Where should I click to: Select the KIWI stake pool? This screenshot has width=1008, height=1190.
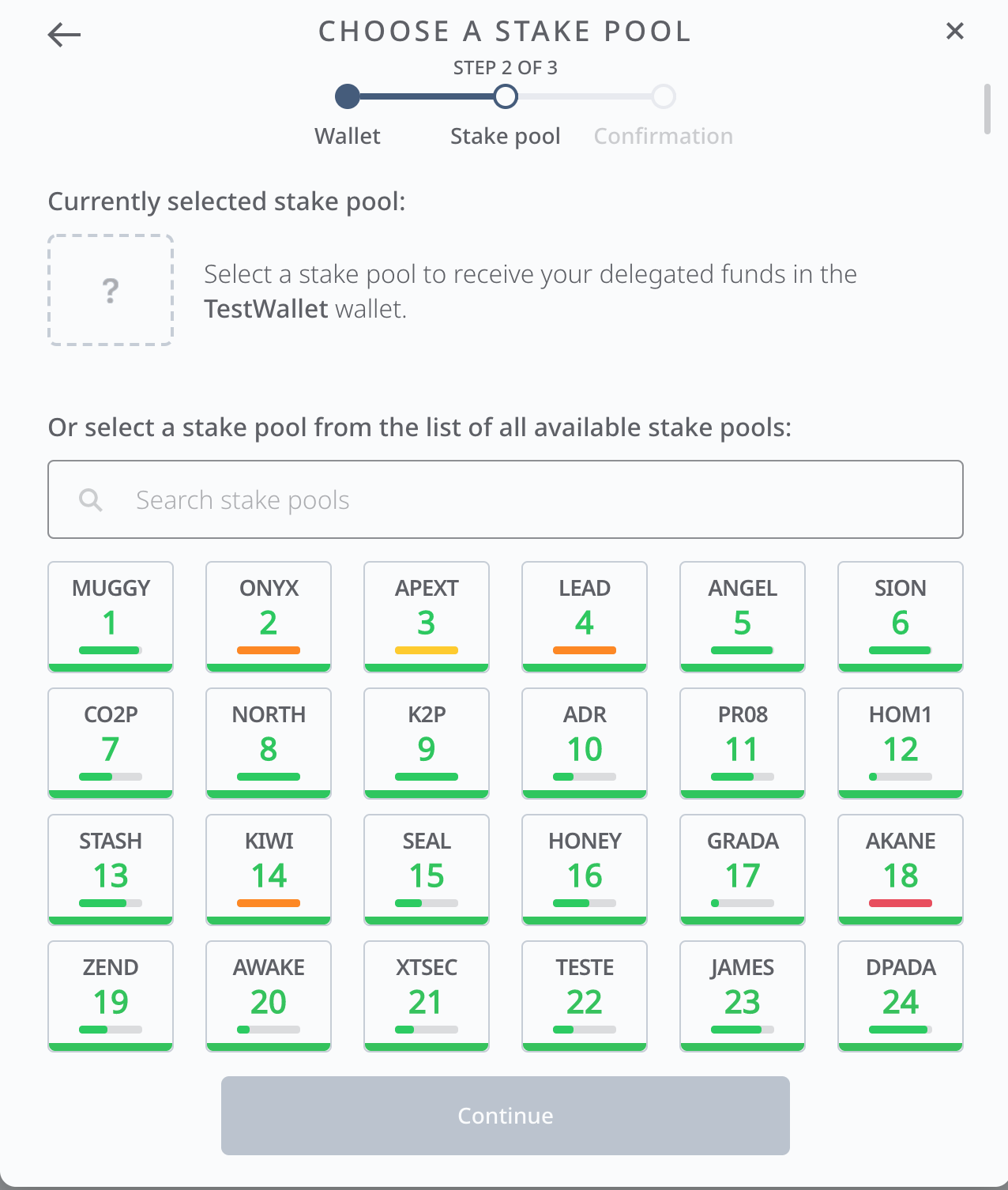point(269,869)
